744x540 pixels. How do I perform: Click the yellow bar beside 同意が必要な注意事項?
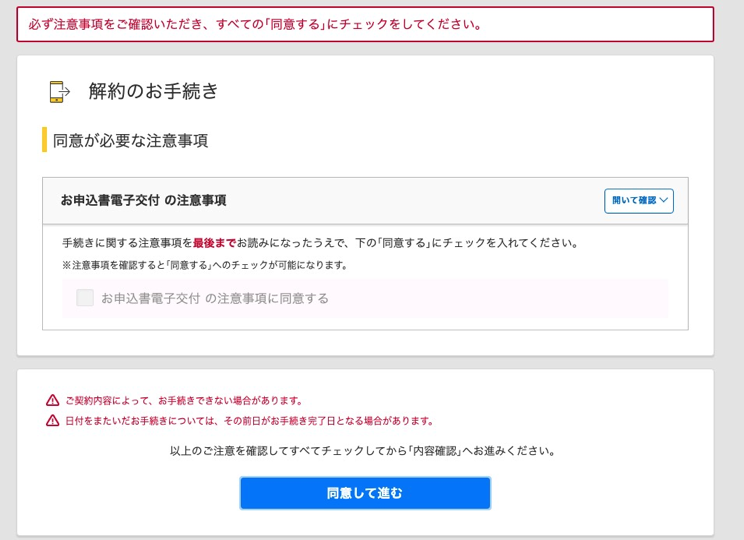pyautogui.click(x=45, y=140)
